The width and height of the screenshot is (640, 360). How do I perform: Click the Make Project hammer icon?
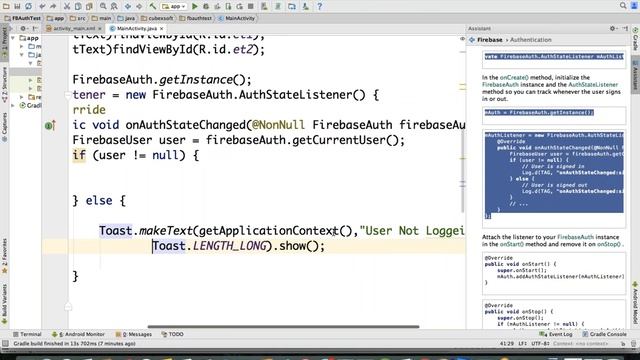click(x=153, y=6)
